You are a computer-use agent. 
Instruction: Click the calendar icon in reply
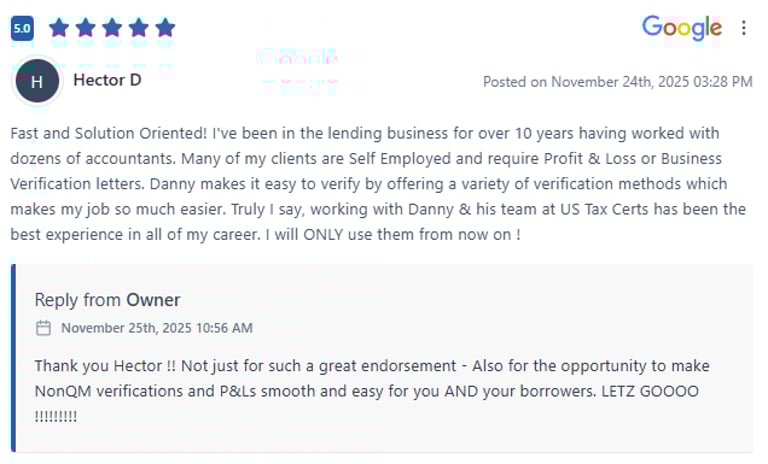pyautogui.click(x=44, y=328)
